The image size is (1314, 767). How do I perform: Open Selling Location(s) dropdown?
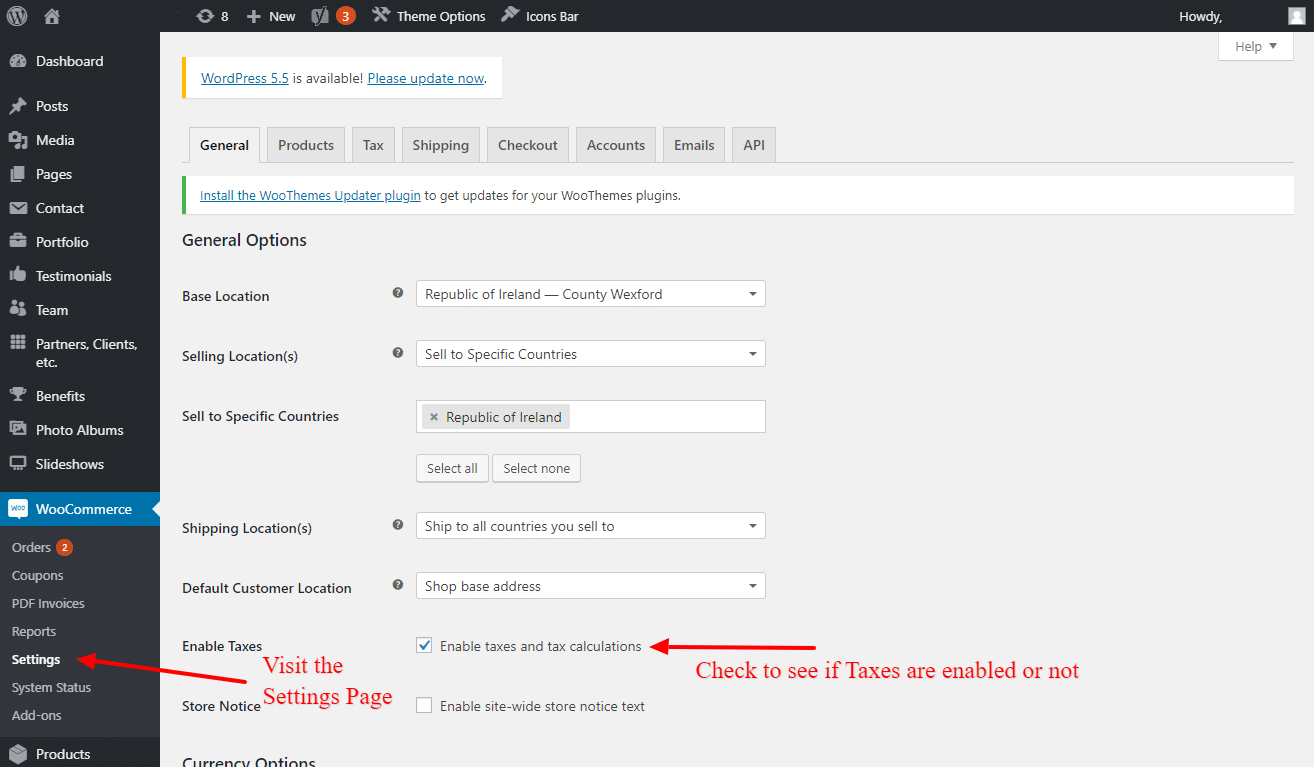(x=591, y=354)
